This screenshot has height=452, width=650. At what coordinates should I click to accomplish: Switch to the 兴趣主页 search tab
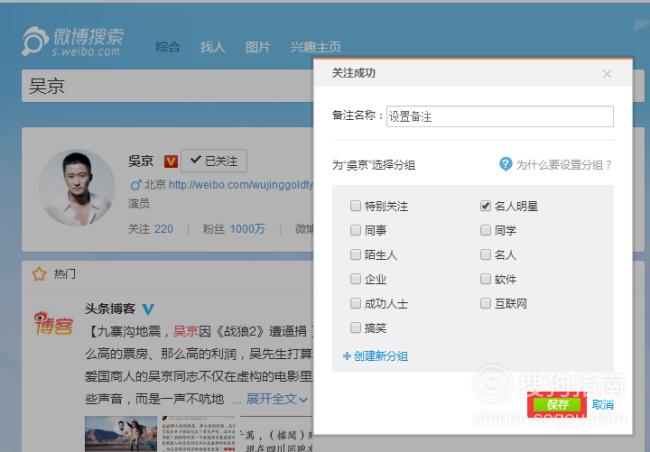coord(315,47)
